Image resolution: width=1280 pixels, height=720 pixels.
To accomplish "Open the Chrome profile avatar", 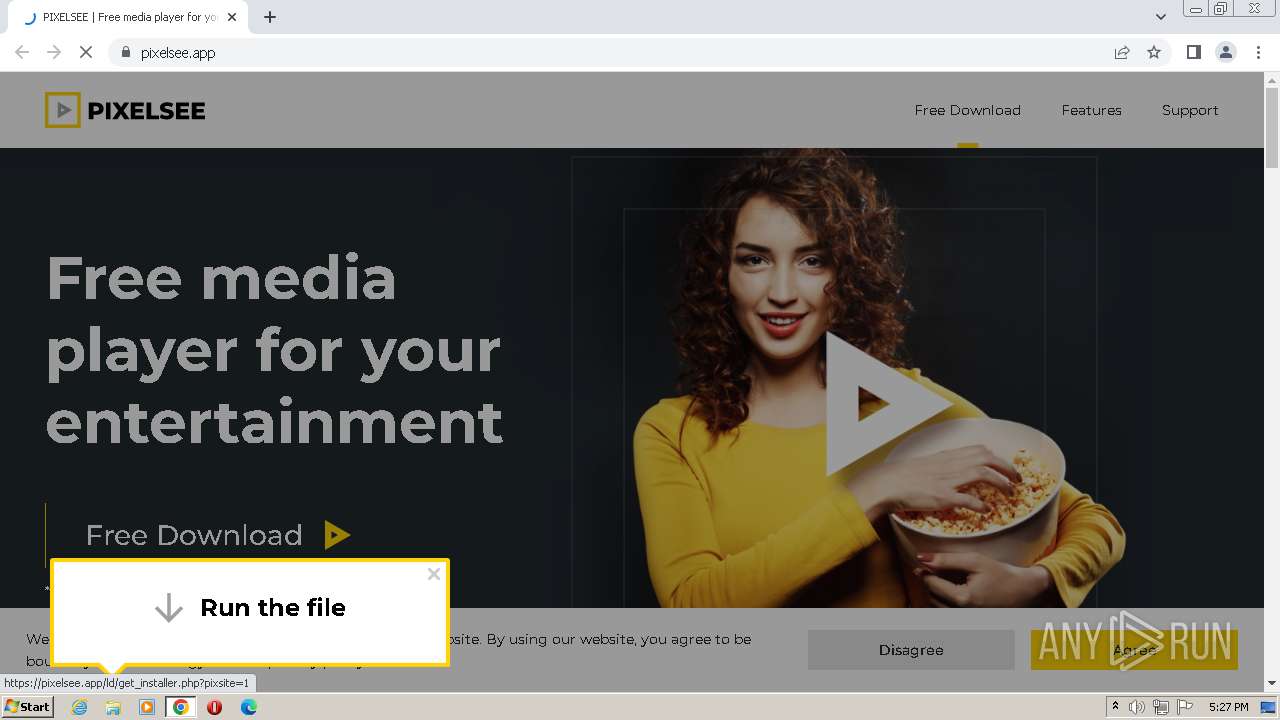I will (1226, 53).
